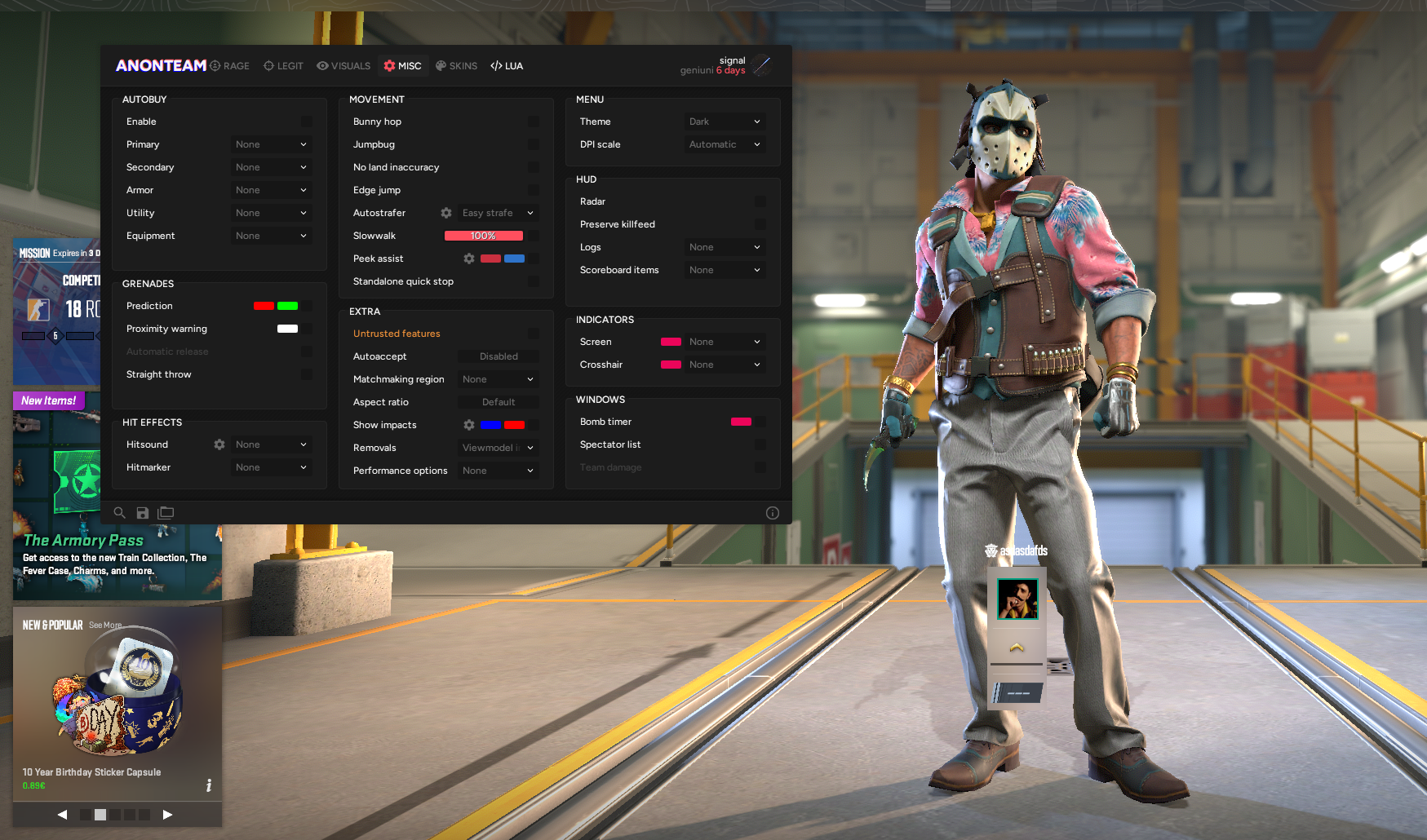Switch to the VISUALS tab
Image resolution: width=1427 pixels, height=840 pixels.
[343, 66]
